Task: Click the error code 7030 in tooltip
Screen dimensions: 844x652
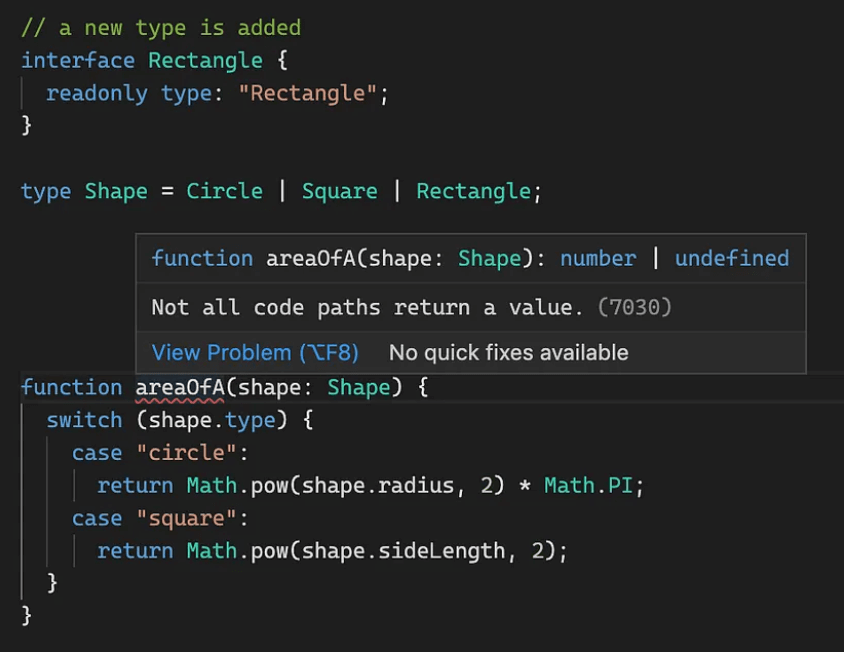Action: 634,307
